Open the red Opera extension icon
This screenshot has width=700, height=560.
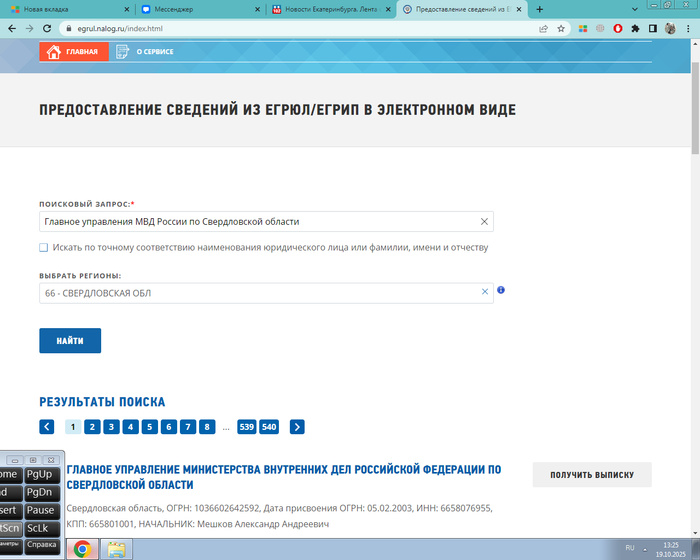(x=618, y=29)
